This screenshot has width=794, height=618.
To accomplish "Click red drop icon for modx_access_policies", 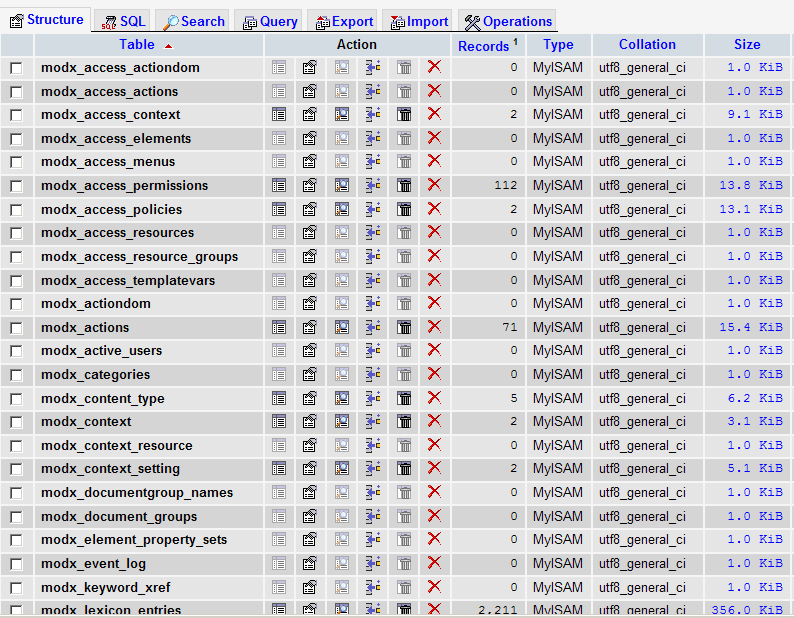I will click(434, 209).
